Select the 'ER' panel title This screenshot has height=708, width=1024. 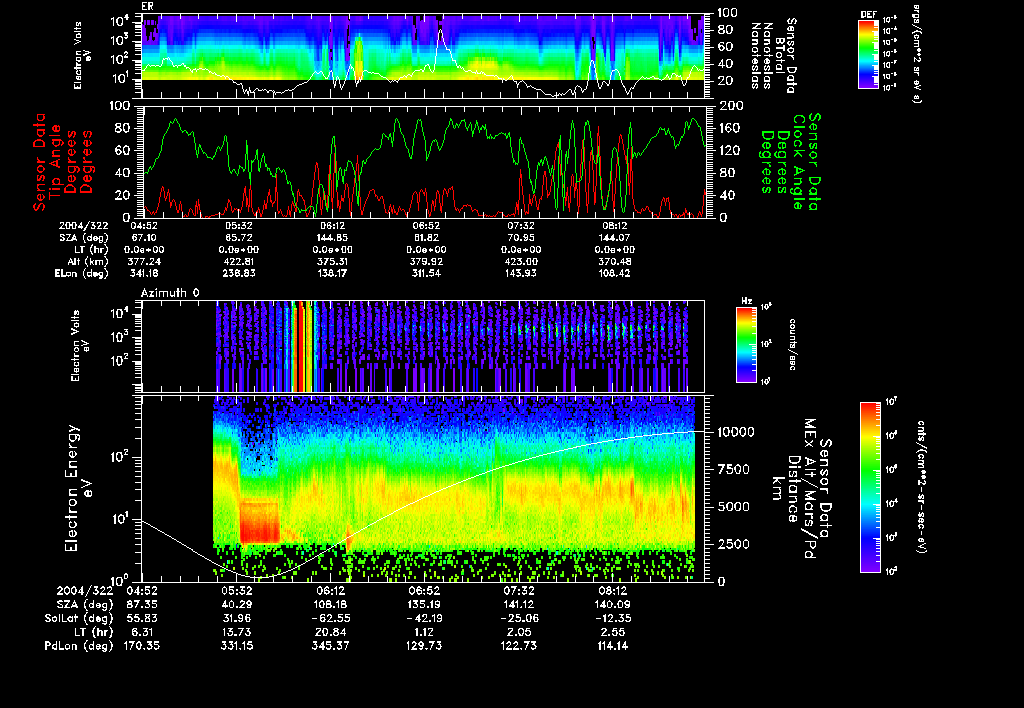click(147, 6)
